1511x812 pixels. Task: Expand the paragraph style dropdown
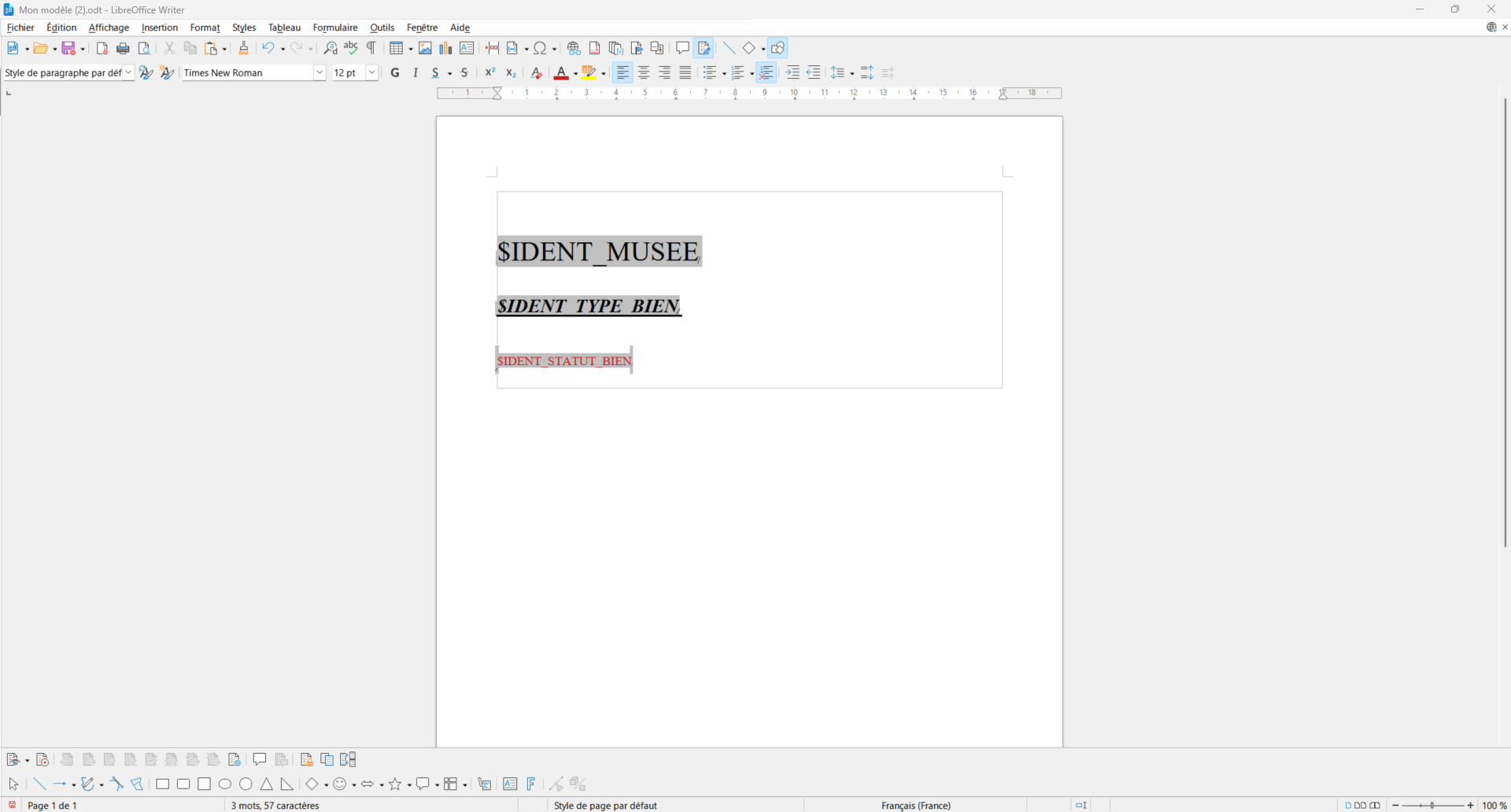(128, 73)
